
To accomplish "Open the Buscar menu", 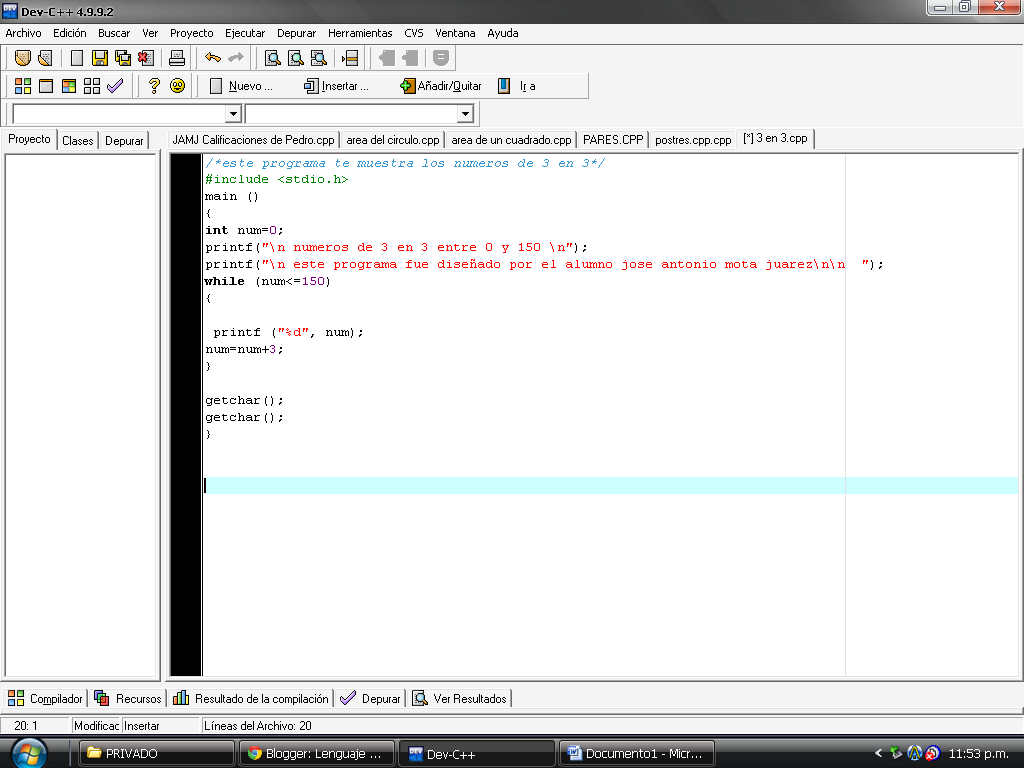I will pyautogui.click(x=113, y=33).
